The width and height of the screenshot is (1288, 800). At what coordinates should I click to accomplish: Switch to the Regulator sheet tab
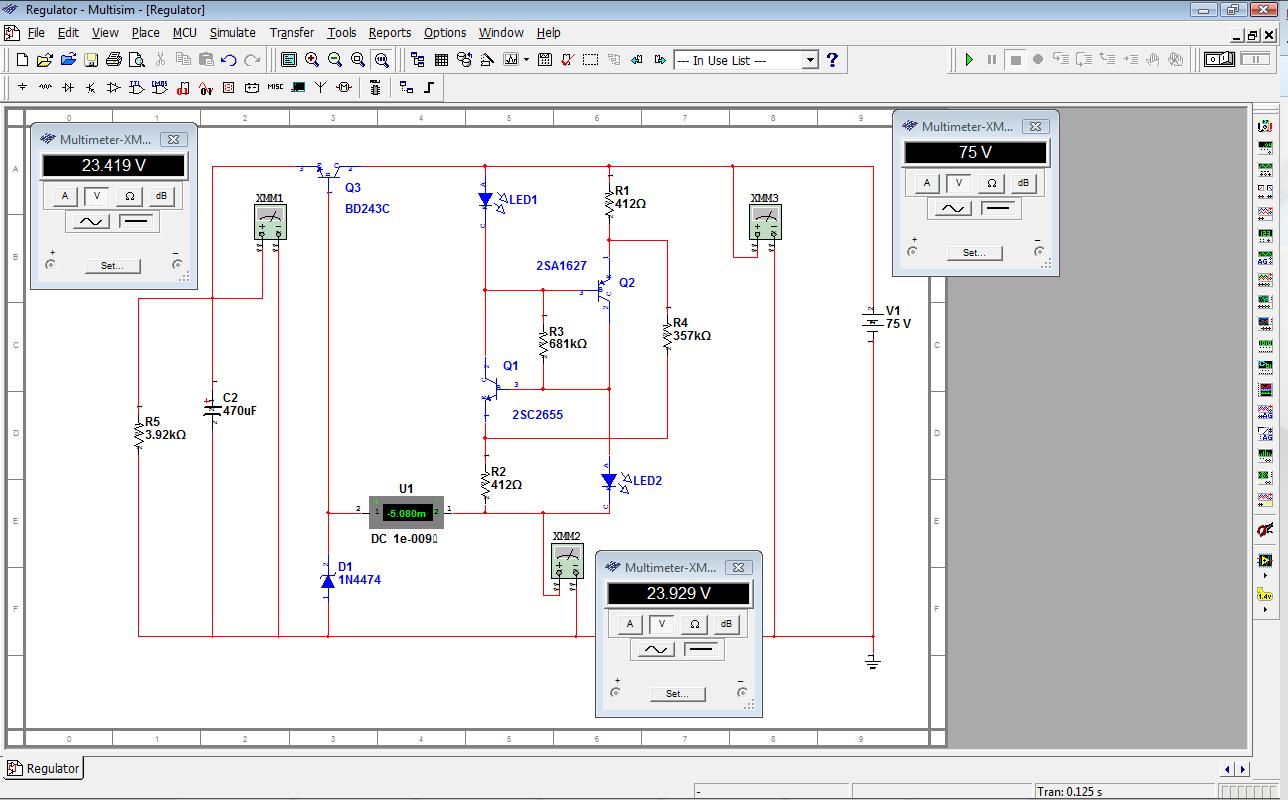[44, 768]
